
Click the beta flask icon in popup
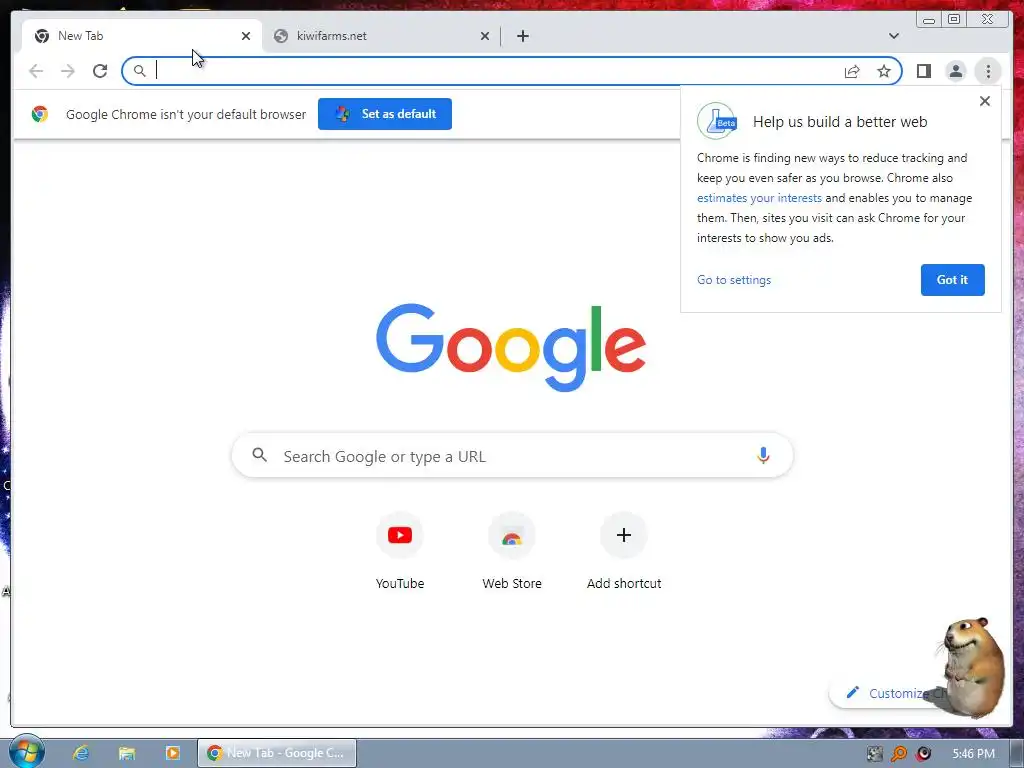(717, 121)
